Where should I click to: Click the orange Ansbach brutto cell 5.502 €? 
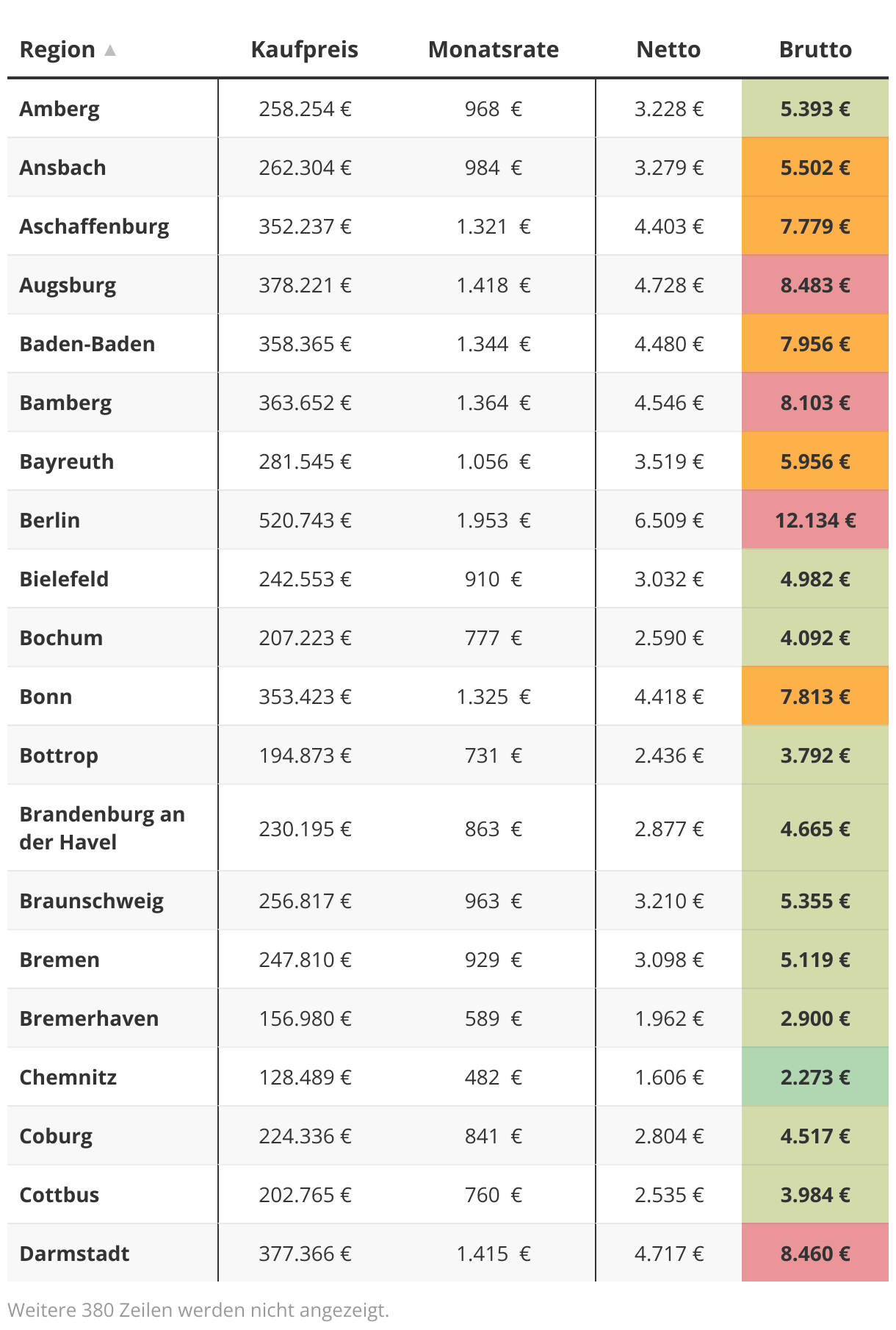coord(814,168)
